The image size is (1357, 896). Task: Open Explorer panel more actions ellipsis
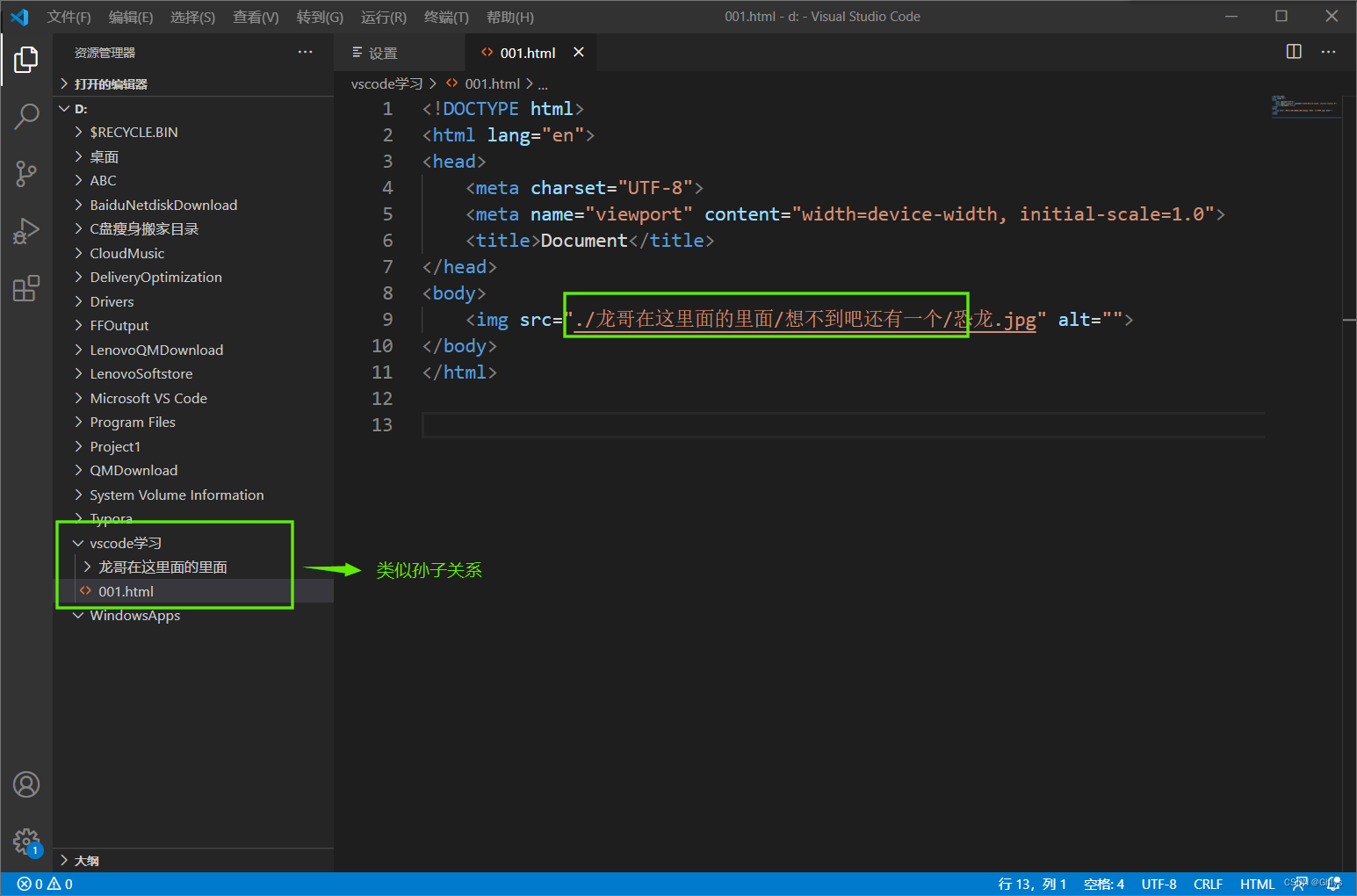(x=305, y=52)
